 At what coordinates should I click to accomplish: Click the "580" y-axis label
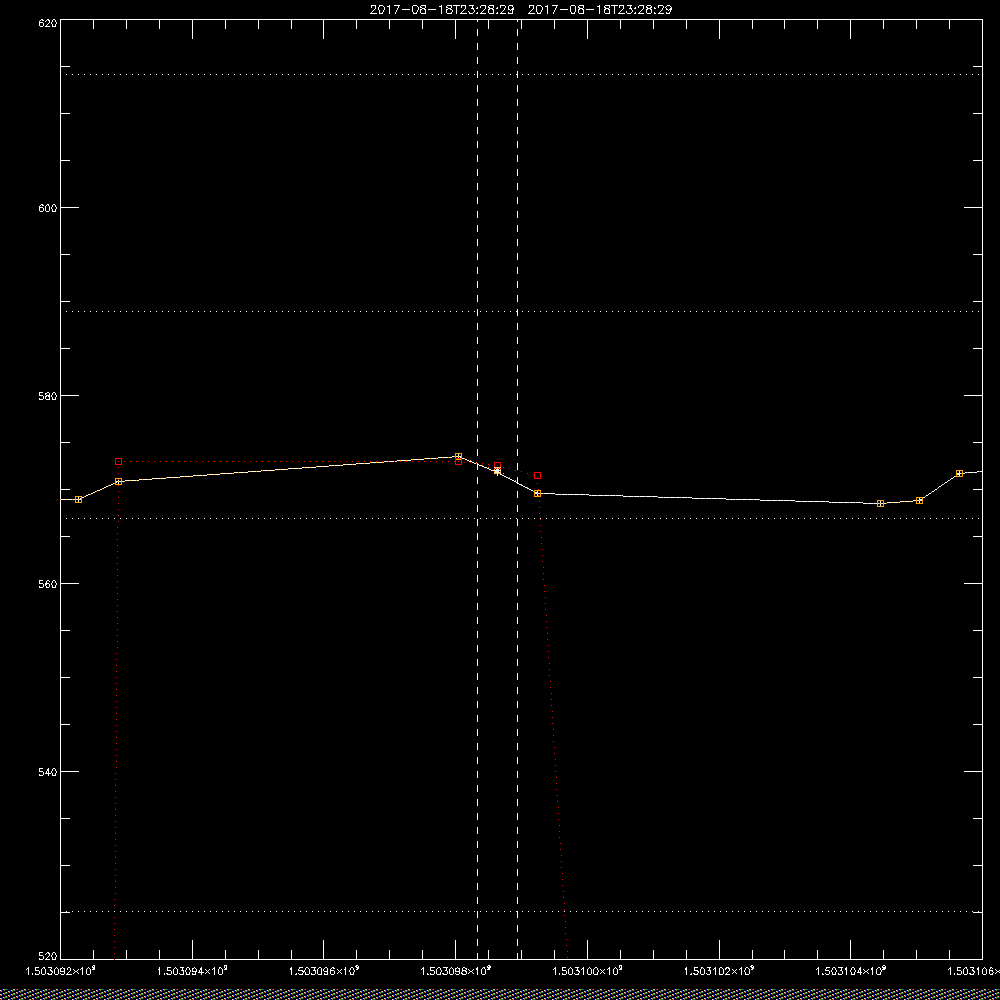(48, 395)
